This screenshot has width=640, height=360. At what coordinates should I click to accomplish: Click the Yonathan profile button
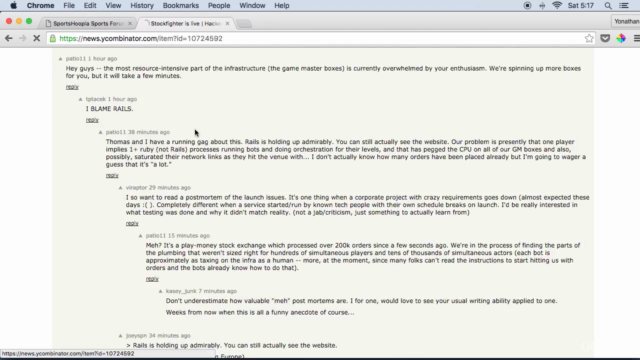pos(626,21)
